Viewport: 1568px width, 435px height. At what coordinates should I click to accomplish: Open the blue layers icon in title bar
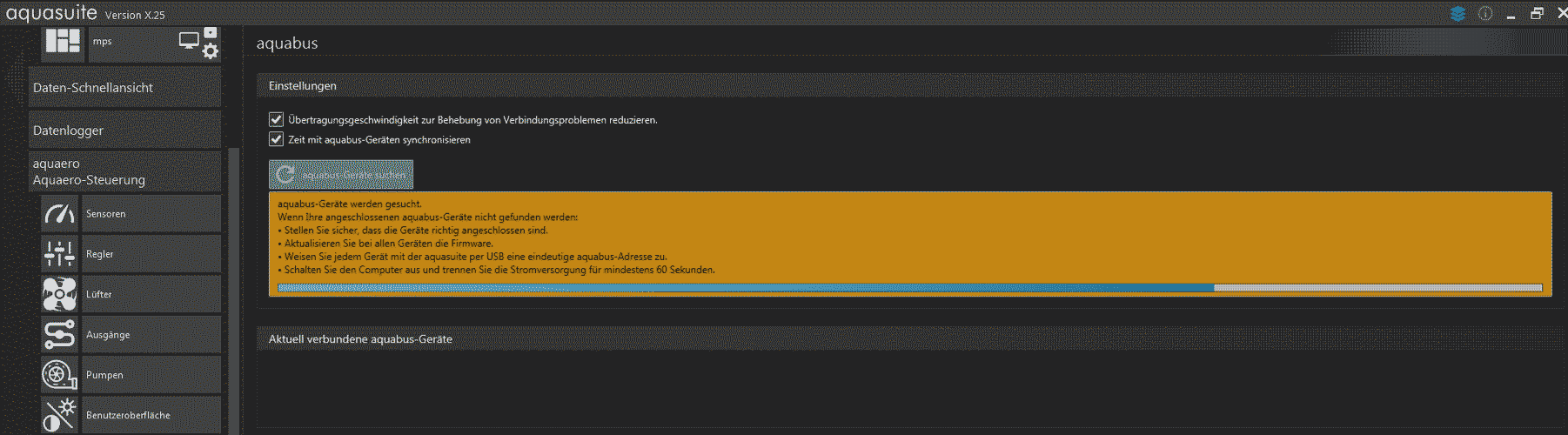[1458, 13]
